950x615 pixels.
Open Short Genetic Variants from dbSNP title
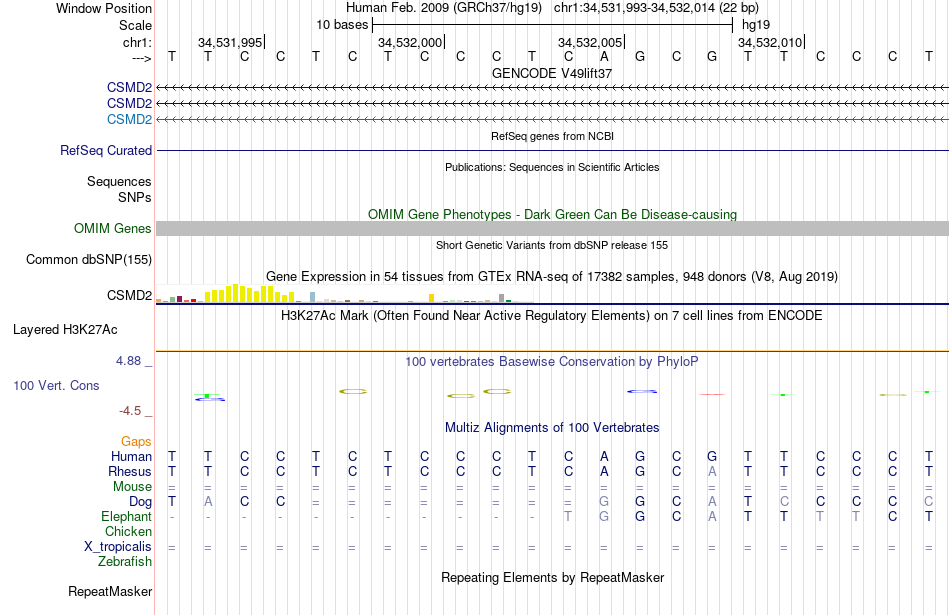552,245
